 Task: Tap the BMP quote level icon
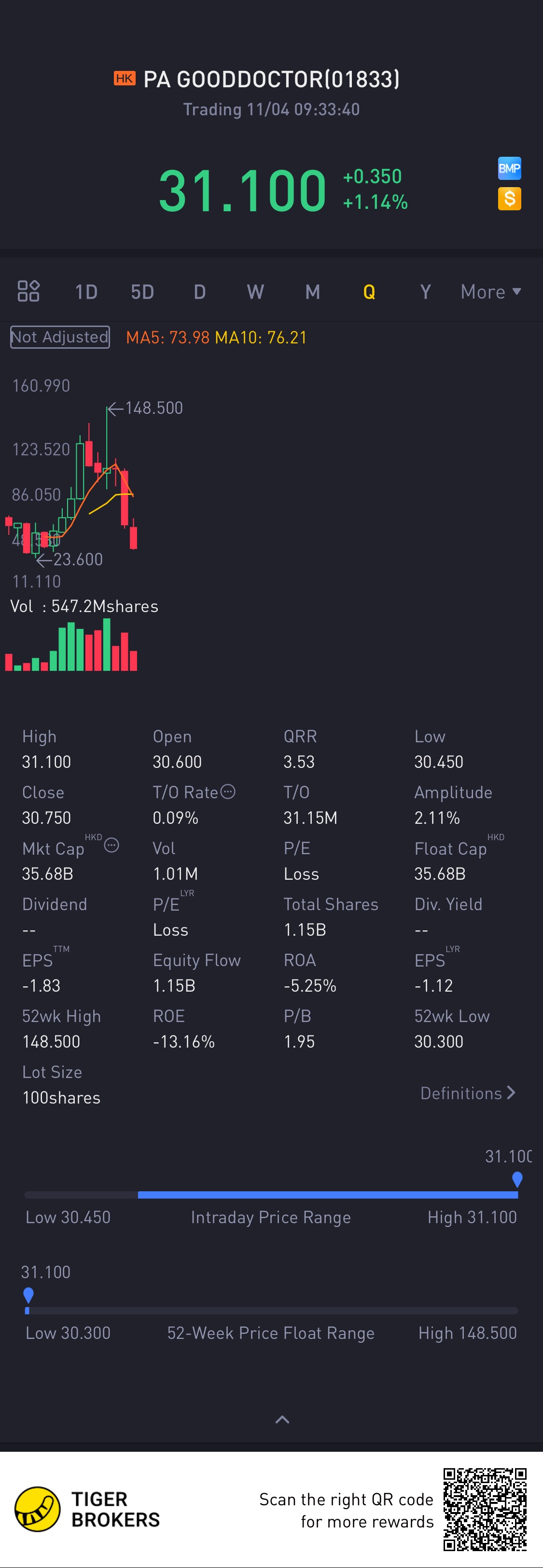(x=509, y=168)
